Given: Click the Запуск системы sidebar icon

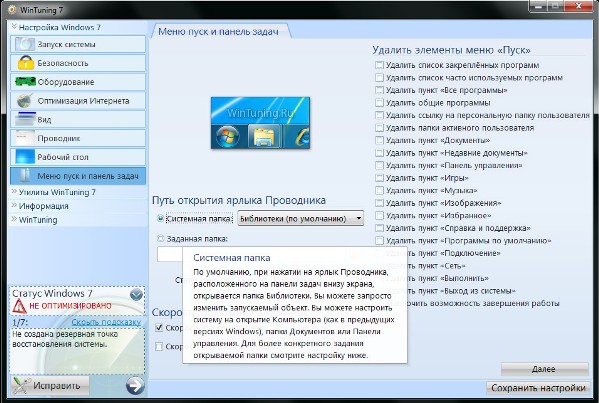Looking at the screenshot, I should (x=24, y=44).
